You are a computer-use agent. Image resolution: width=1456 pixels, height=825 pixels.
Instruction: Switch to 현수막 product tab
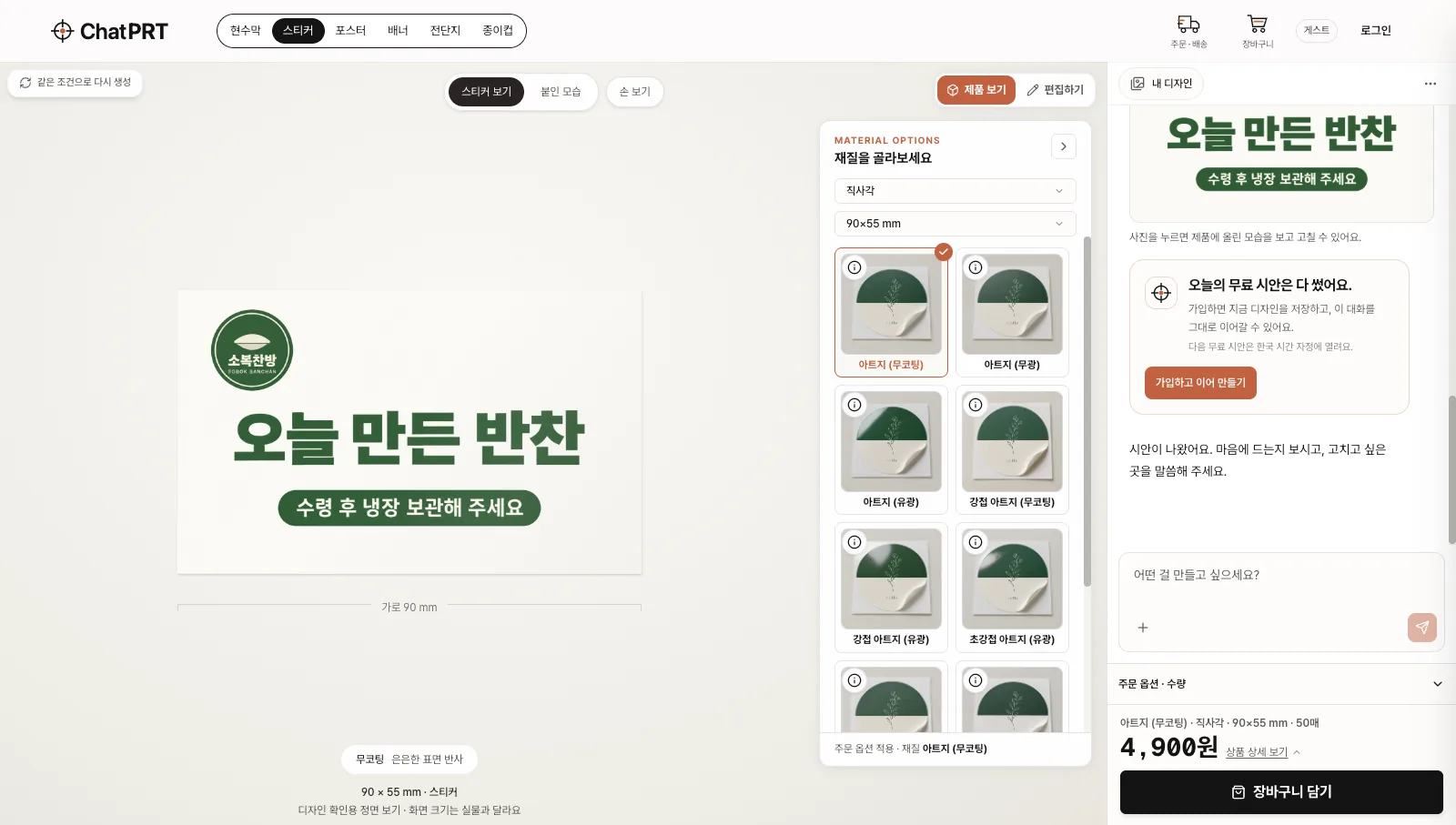[x=245, y=31]
